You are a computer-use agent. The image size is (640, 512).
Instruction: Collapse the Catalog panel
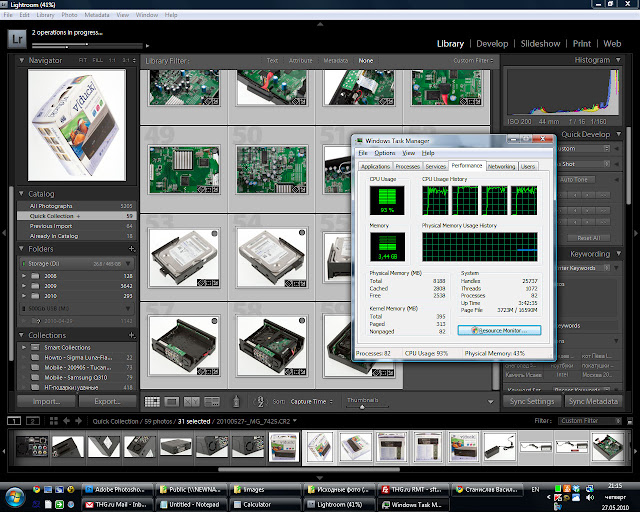click(x=21, y=194)
